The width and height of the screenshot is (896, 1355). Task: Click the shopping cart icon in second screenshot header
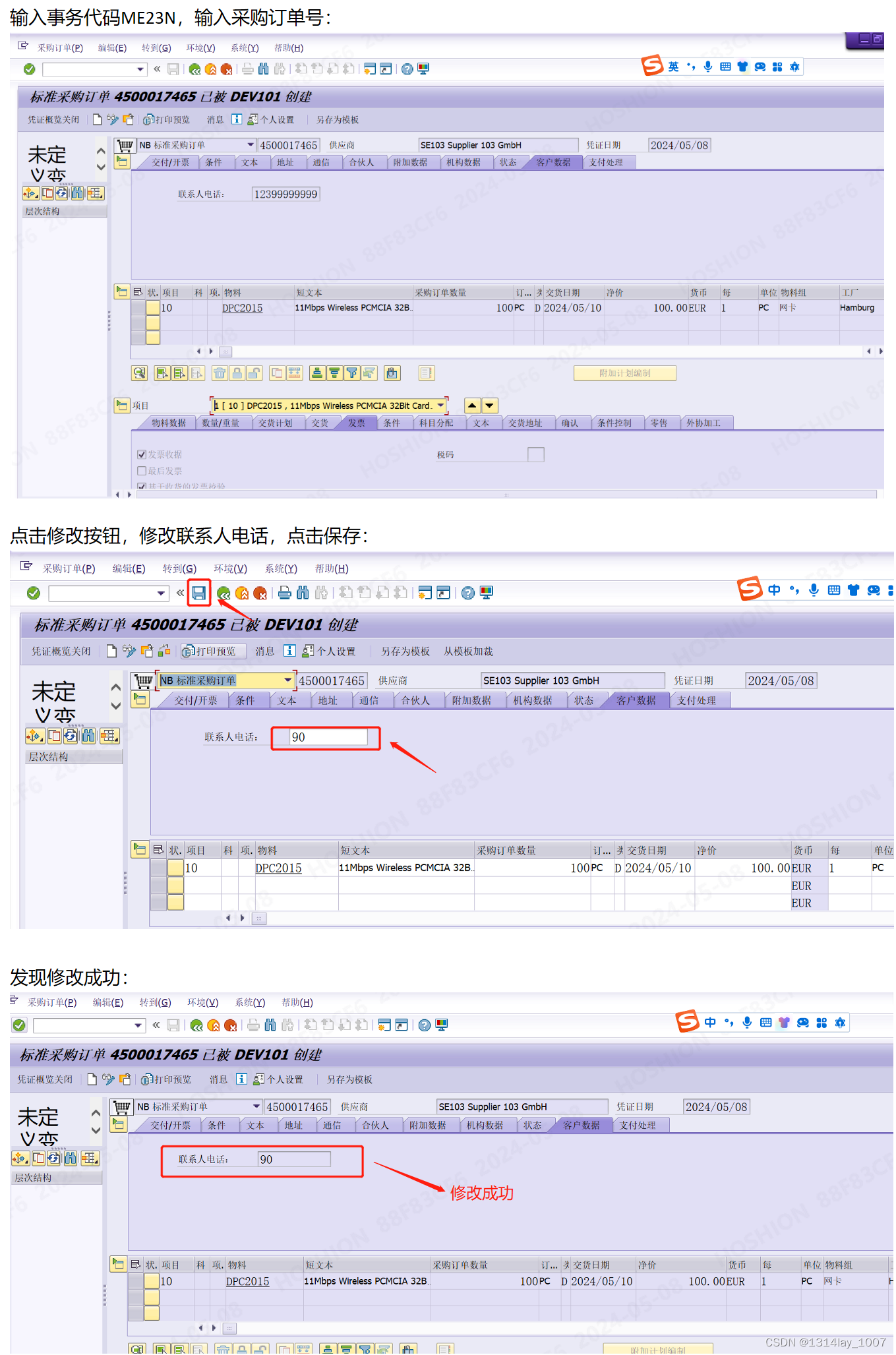(x=143, y=680)
